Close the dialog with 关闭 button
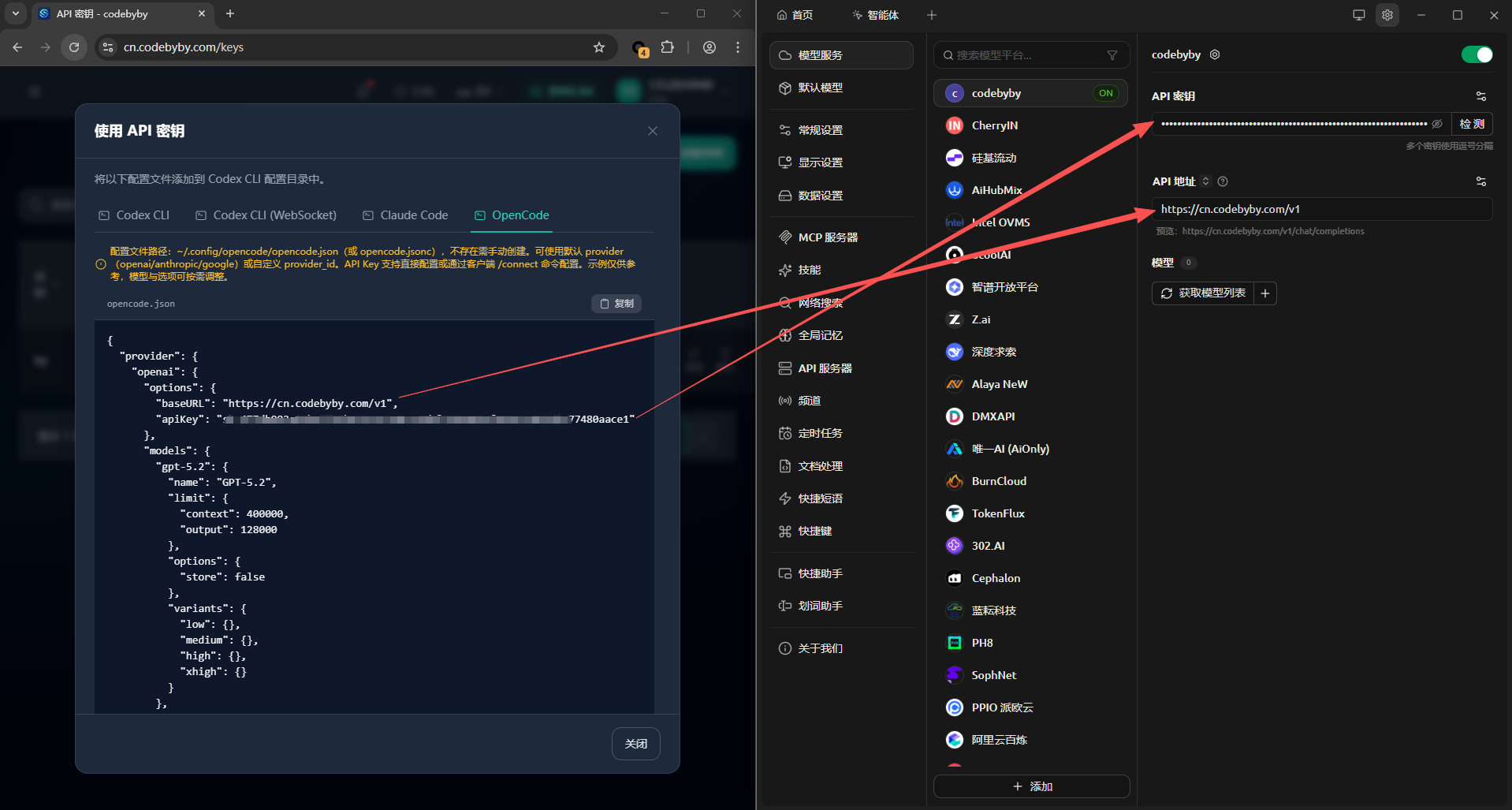The width and height of the screenshot is (1512, 810). click(636, 744)
